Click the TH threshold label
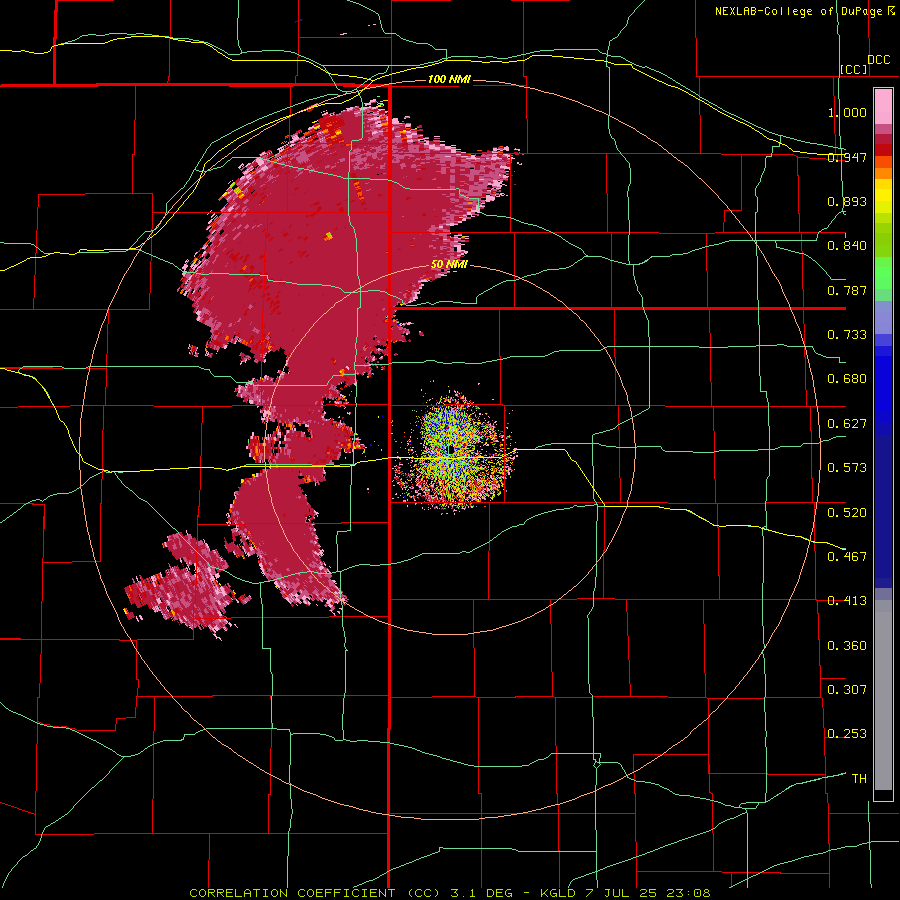This screenshot has width=900, height=900. 859,778
